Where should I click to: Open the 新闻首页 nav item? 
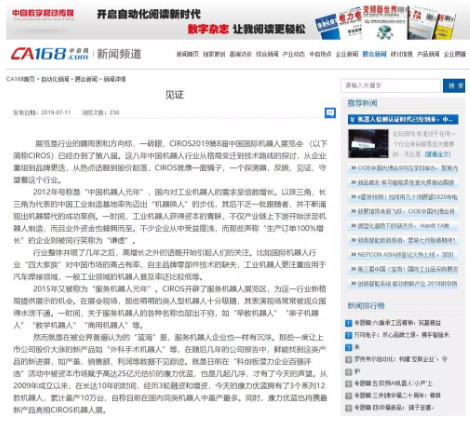[188, 54]
